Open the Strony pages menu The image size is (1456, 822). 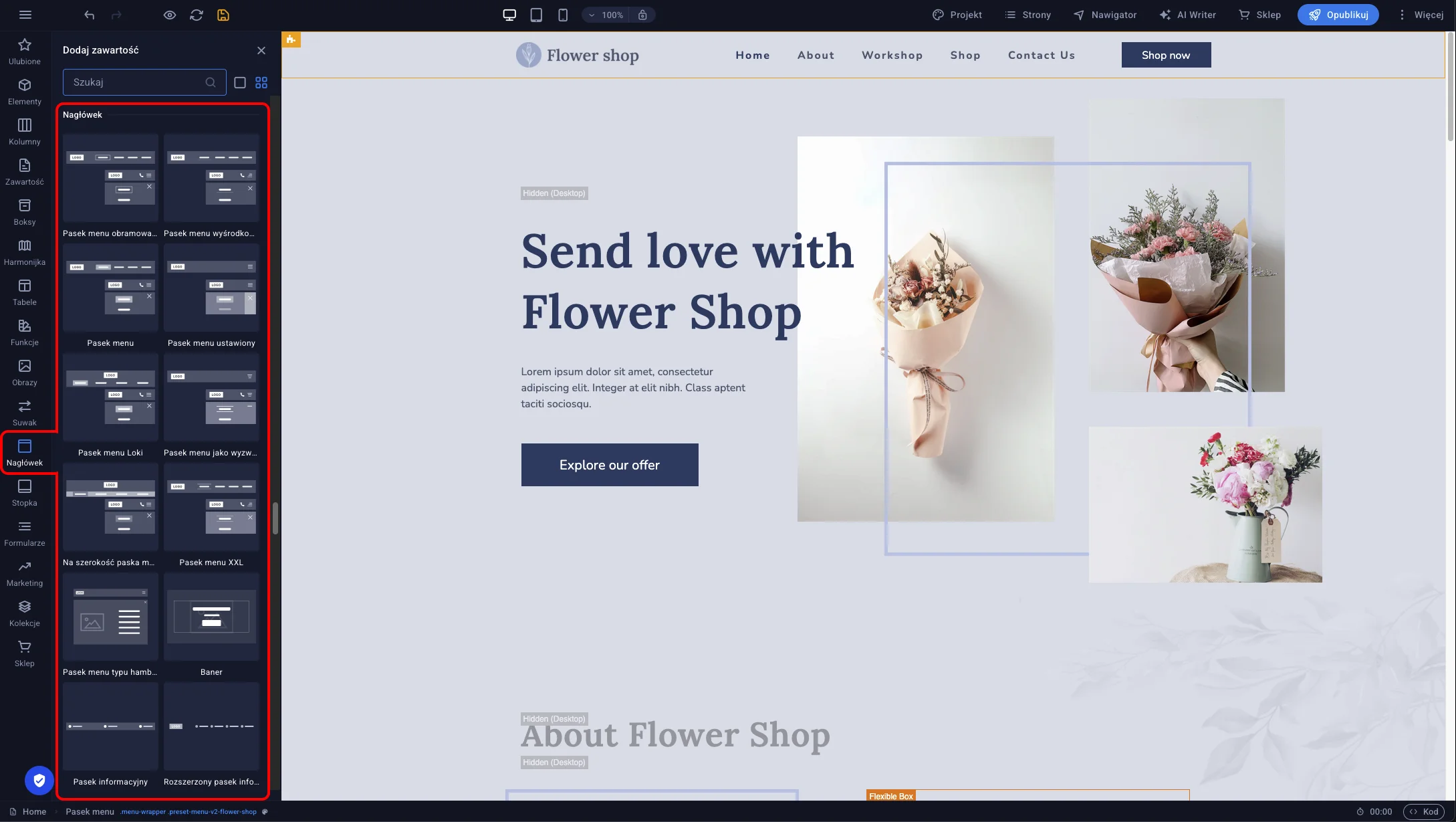[1027, 15]
